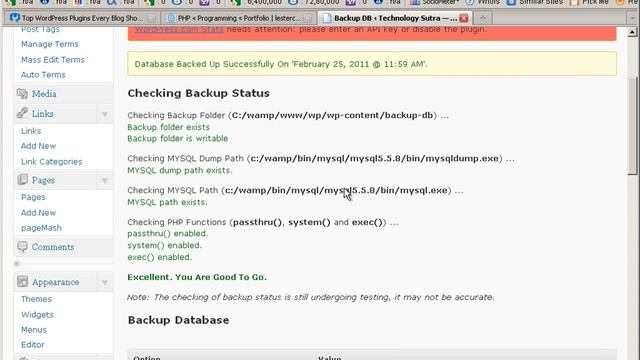
Task: Open the Pages submenu item
Action: (33, 197)
